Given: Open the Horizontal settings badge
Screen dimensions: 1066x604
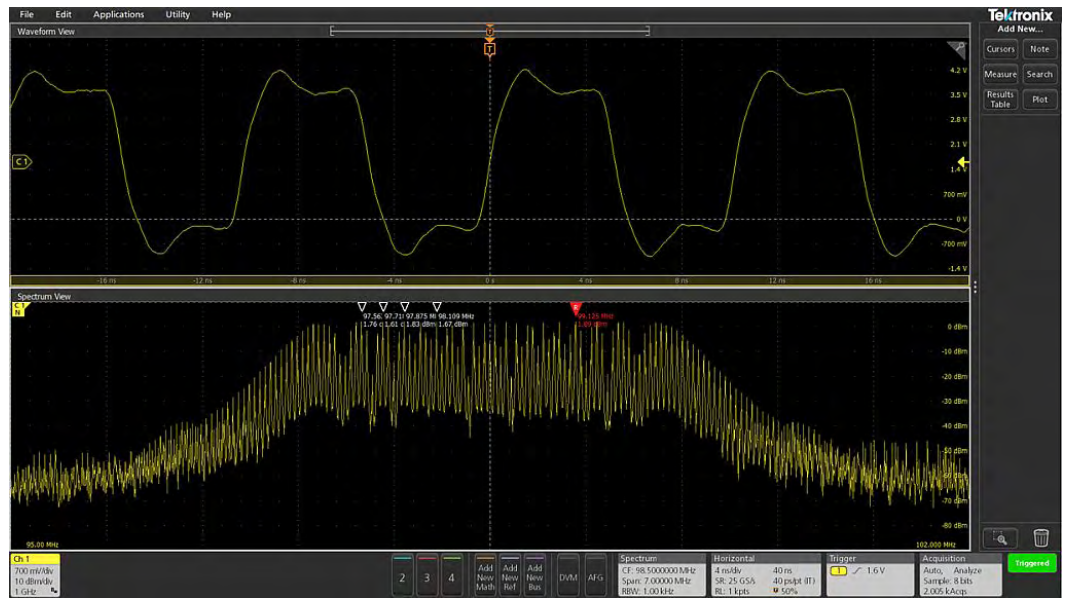Looking at the screenshot, I should (x=765, y=575).
